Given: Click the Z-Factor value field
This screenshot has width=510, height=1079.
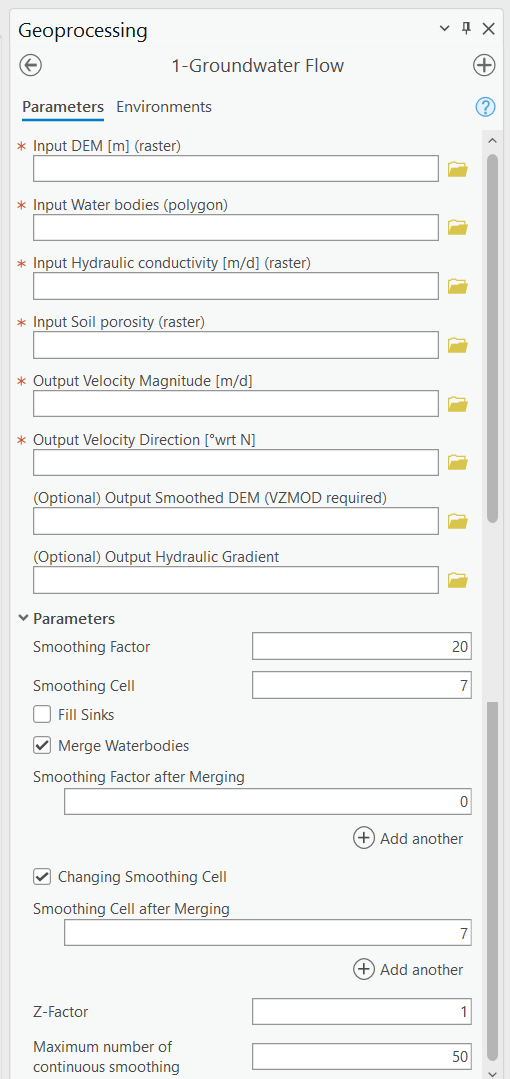Looking at the screenshot, I should (362, 1012).
